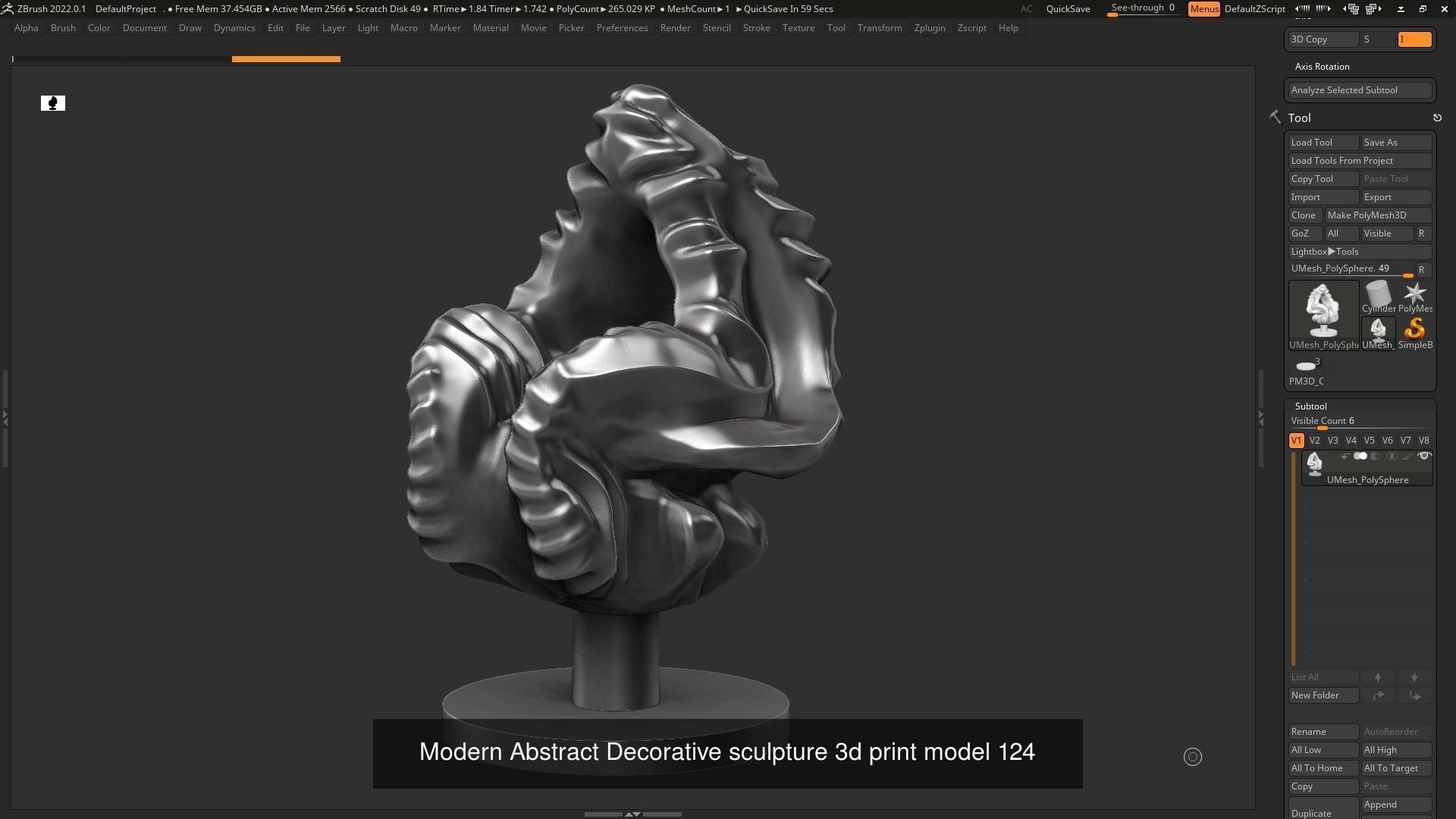Open the Brush menu

coord(63,28)
